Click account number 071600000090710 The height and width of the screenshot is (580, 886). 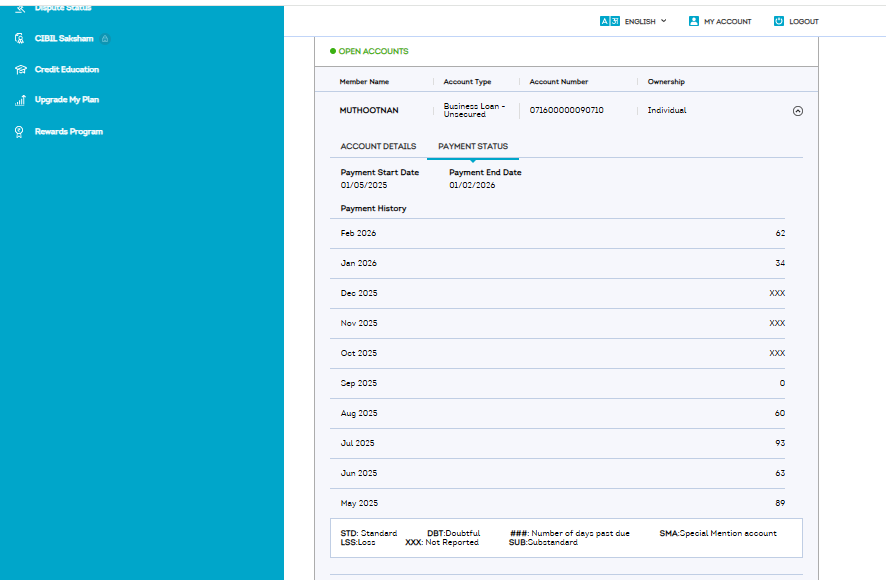coord(566,110)
